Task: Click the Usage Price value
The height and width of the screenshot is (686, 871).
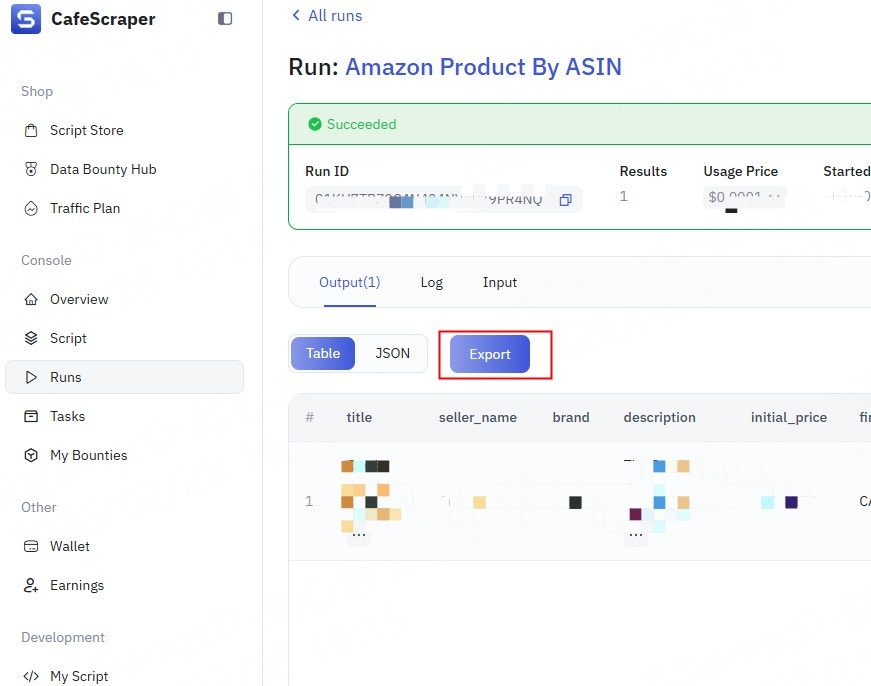Action: (744, 197)
